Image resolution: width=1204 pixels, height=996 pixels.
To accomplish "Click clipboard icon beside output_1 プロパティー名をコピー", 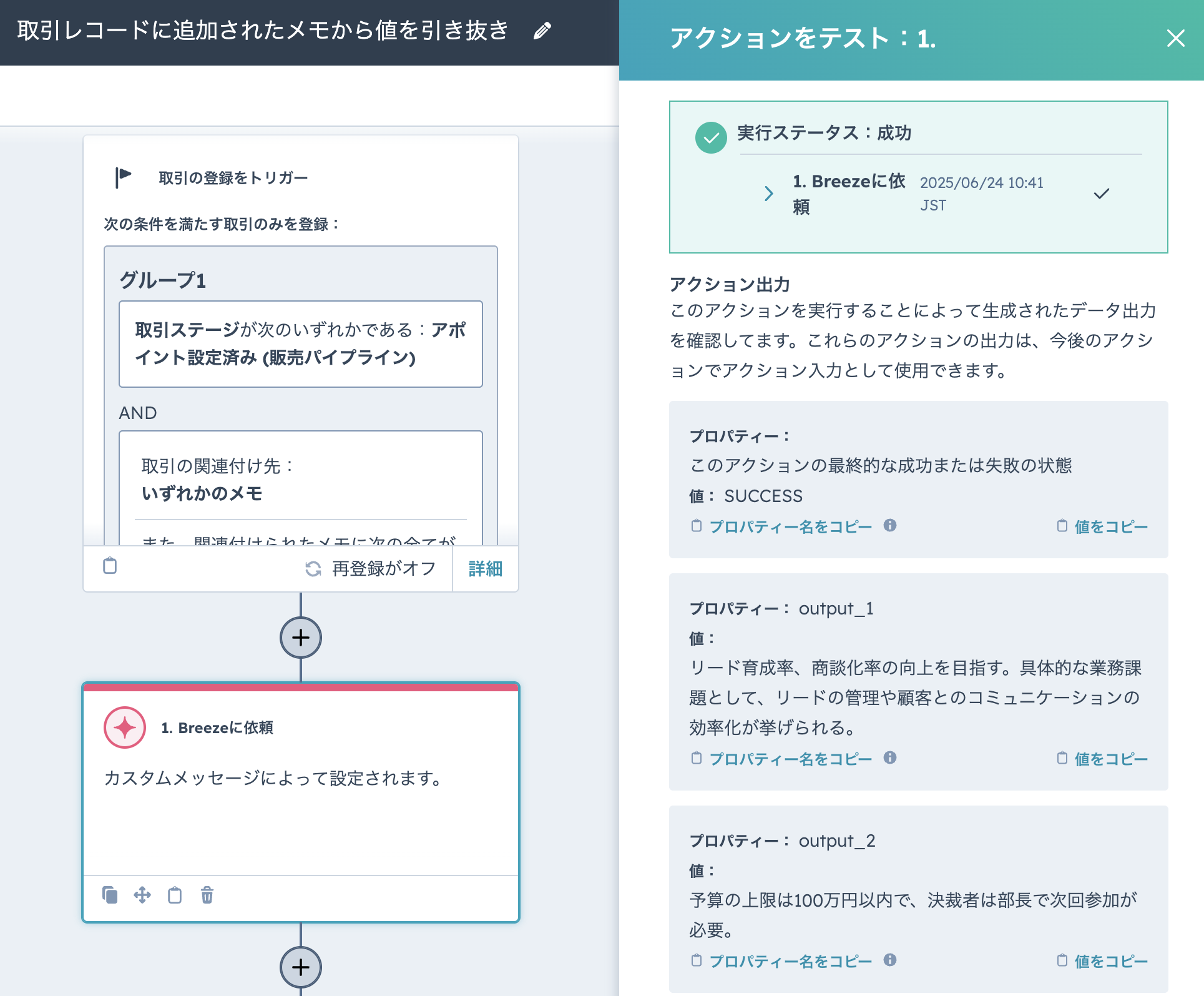I will [x=697, y=758].
